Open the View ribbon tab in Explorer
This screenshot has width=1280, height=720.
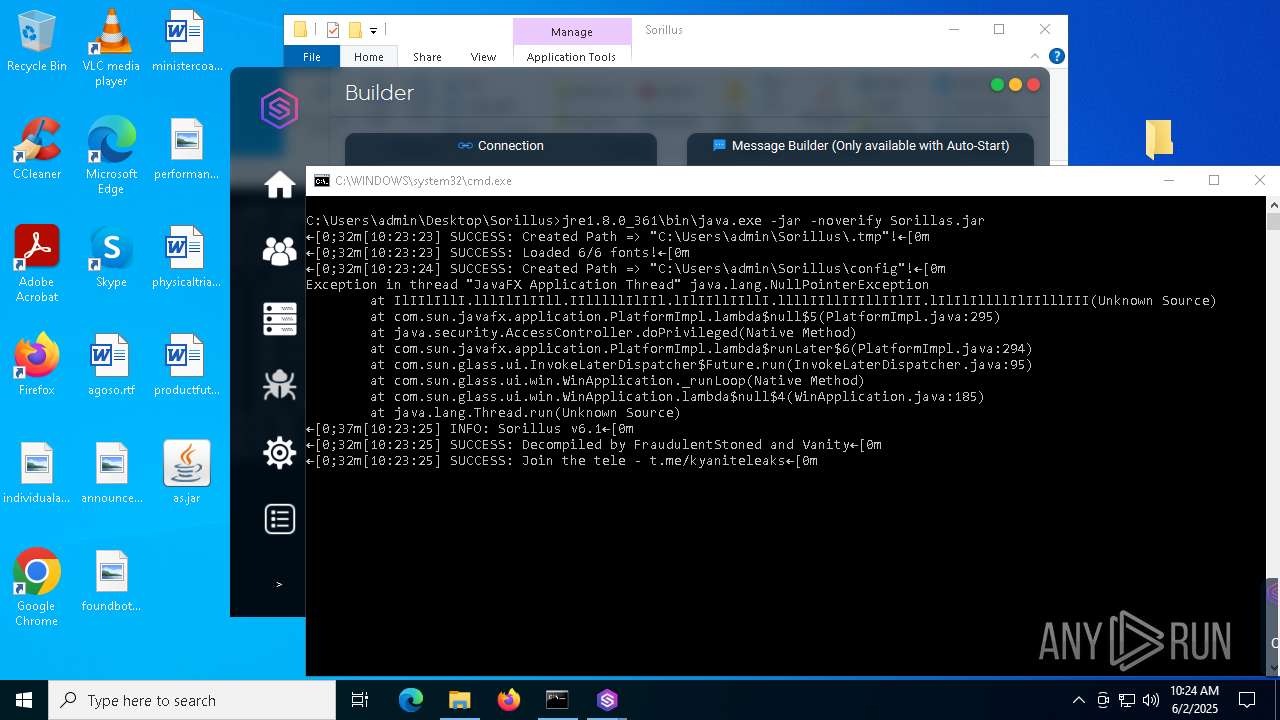(x=483, y=57)
